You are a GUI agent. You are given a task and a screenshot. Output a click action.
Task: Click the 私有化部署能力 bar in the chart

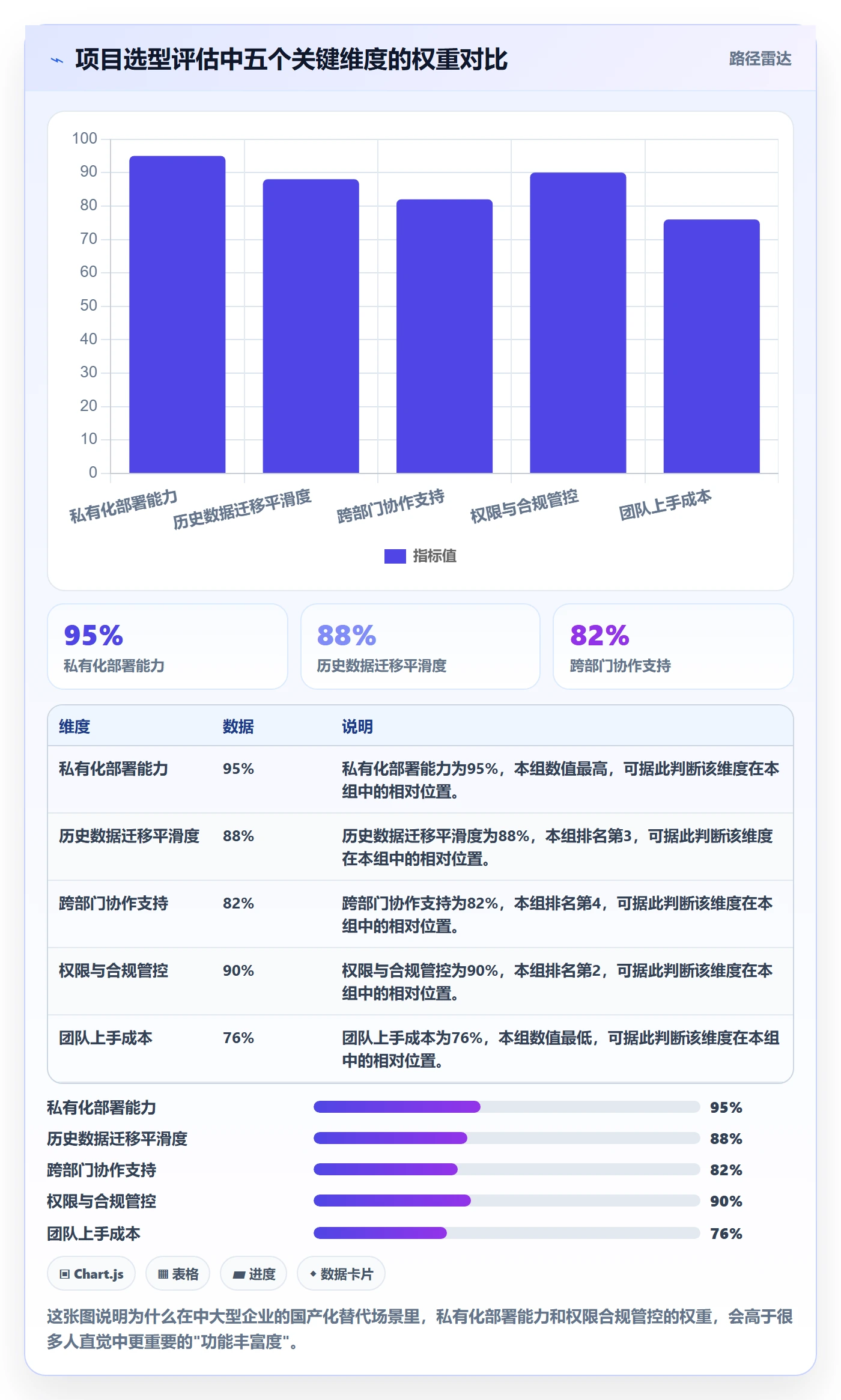pyautogui.click(x=177, y=314)
